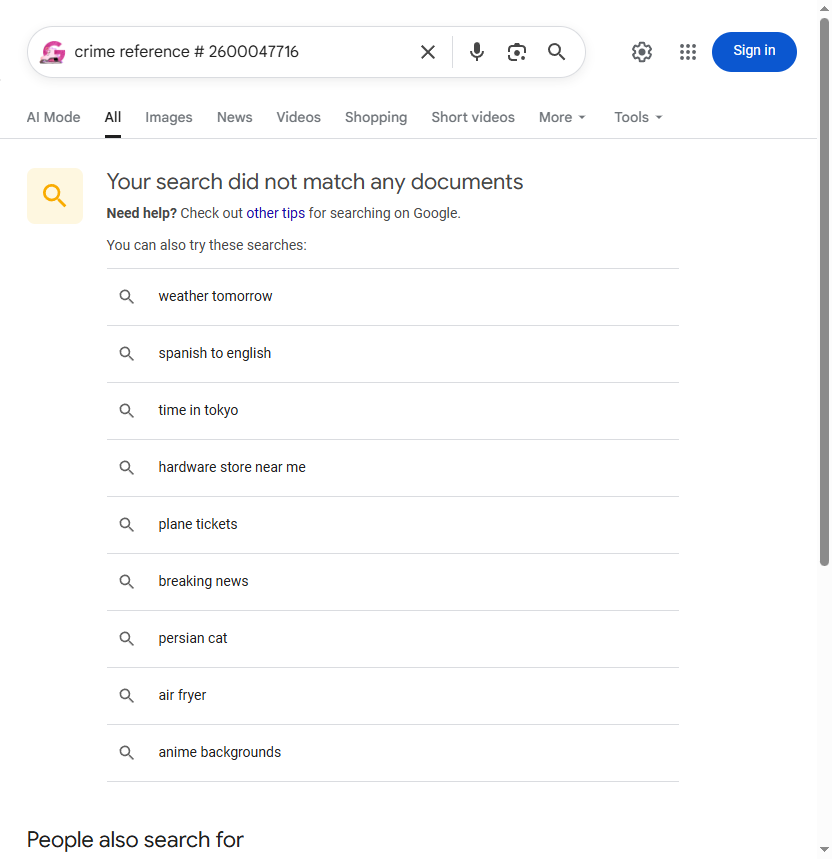
Task: Expand the More dropdown
Action: (x=563, y=117)
